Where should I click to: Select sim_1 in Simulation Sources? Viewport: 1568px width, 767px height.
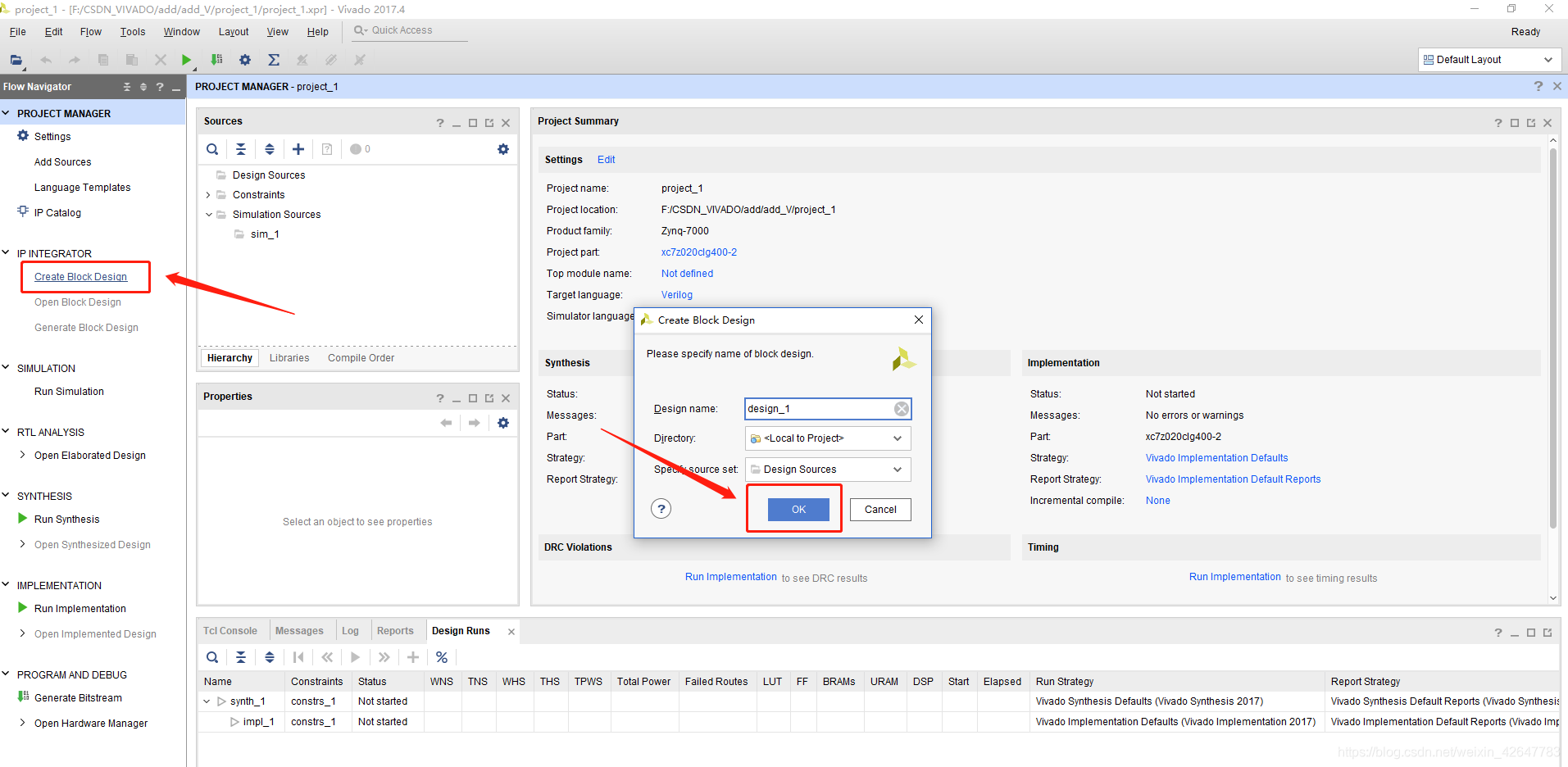coord(265,234)
